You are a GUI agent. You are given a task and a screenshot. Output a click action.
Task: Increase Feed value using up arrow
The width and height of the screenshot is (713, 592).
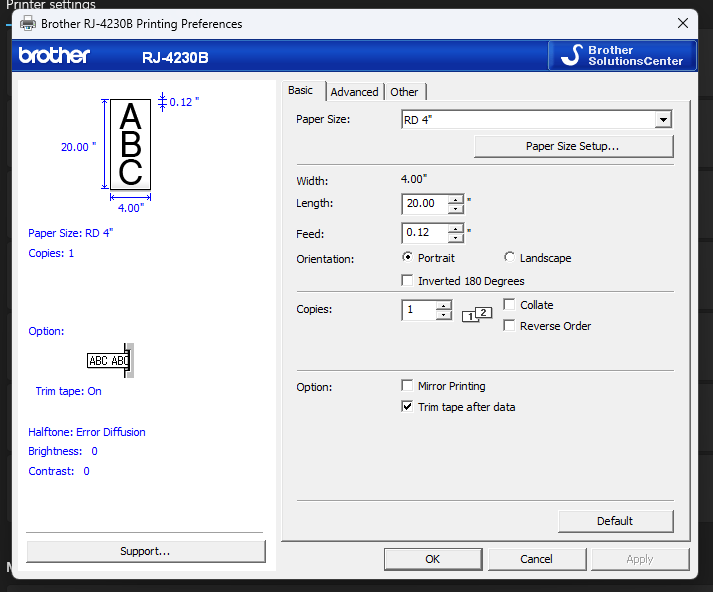click(456, 228)
